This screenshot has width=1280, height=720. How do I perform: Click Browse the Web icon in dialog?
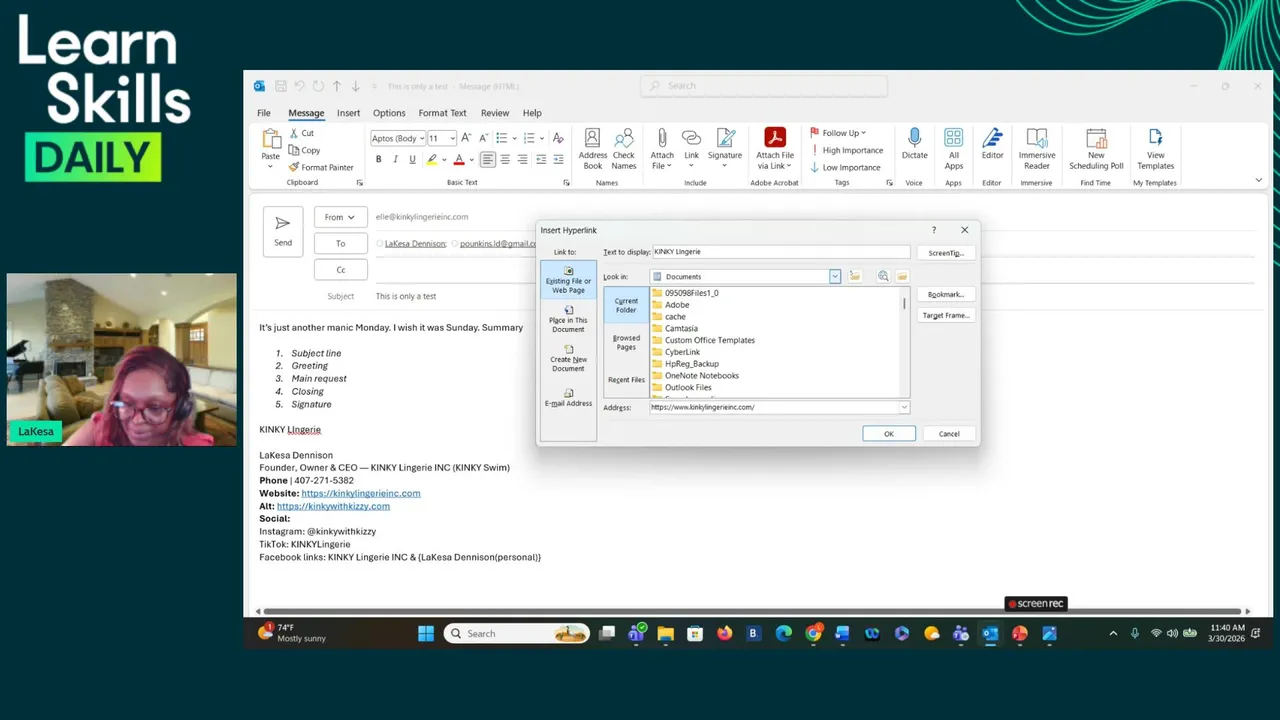(x=883, y=276)
